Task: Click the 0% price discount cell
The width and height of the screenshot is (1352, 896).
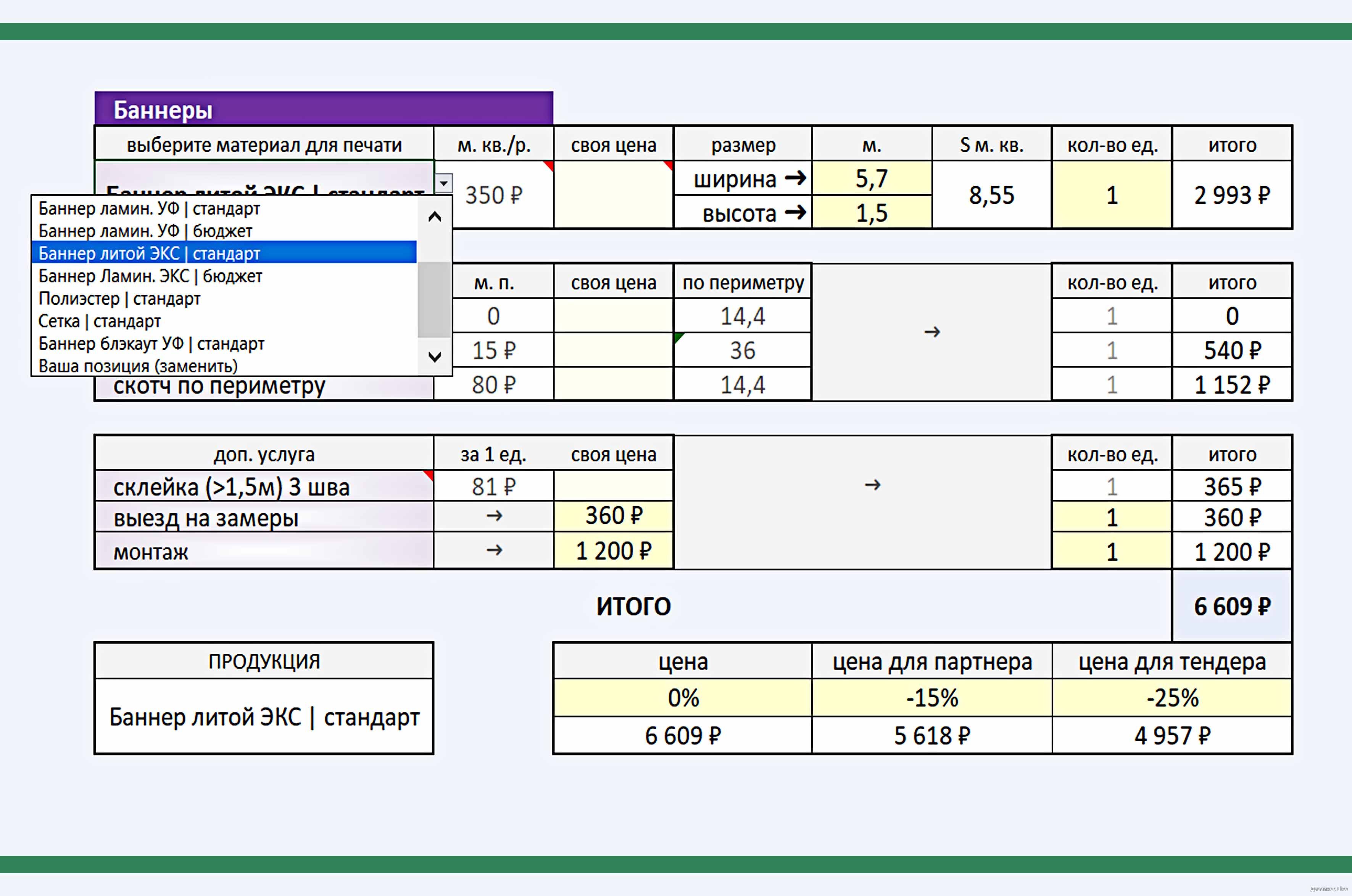Action: point(683,698)
